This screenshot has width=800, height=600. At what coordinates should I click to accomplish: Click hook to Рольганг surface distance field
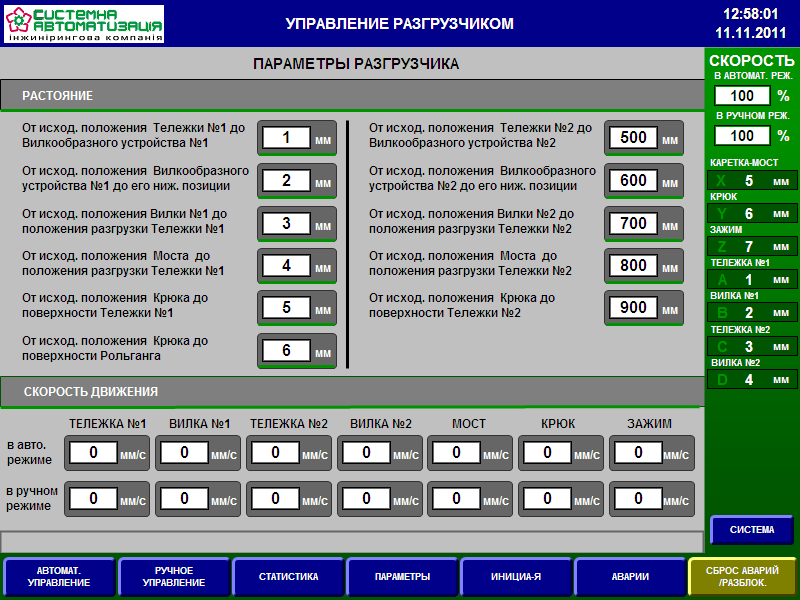(286, 350)
